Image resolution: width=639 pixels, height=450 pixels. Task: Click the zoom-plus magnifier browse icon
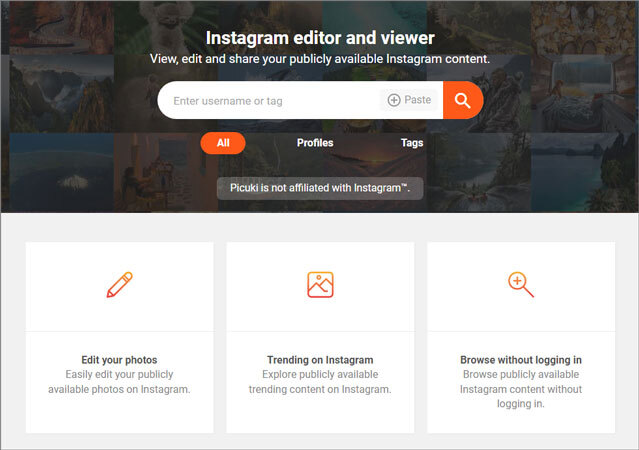[x=521, y=285]
